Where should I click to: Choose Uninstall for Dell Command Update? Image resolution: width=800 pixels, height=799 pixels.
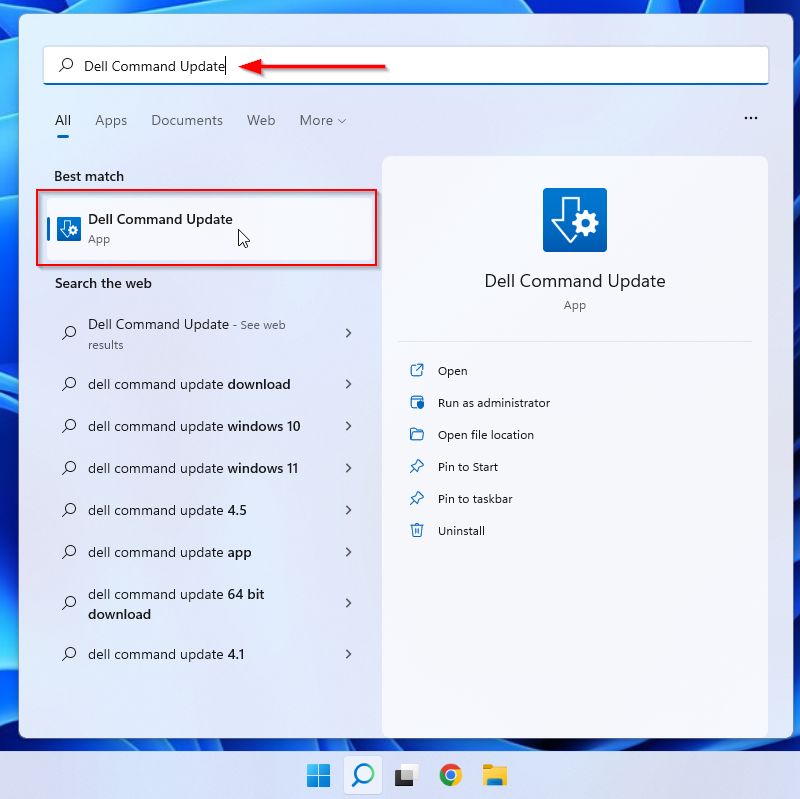coord(461,531)
